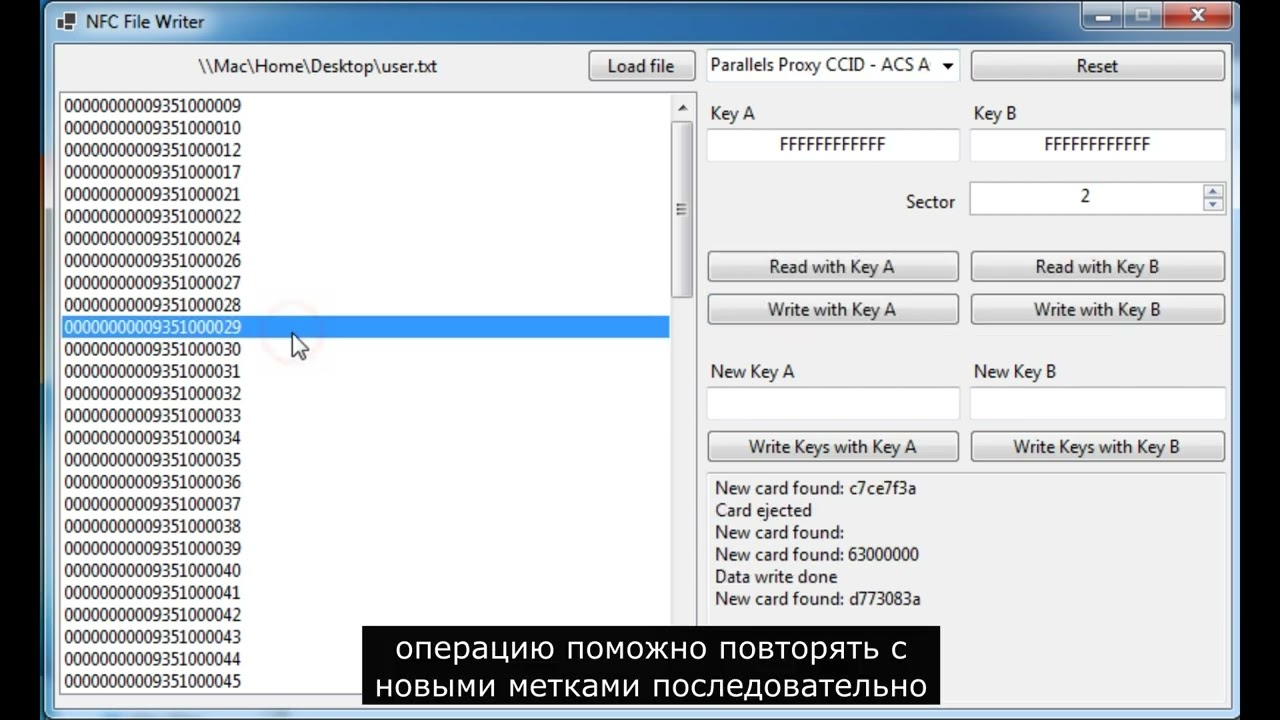This screenshot has height=720, width=1280.
Task: Click the list scrollbar up arrow
Action: [x=682, y=108]
